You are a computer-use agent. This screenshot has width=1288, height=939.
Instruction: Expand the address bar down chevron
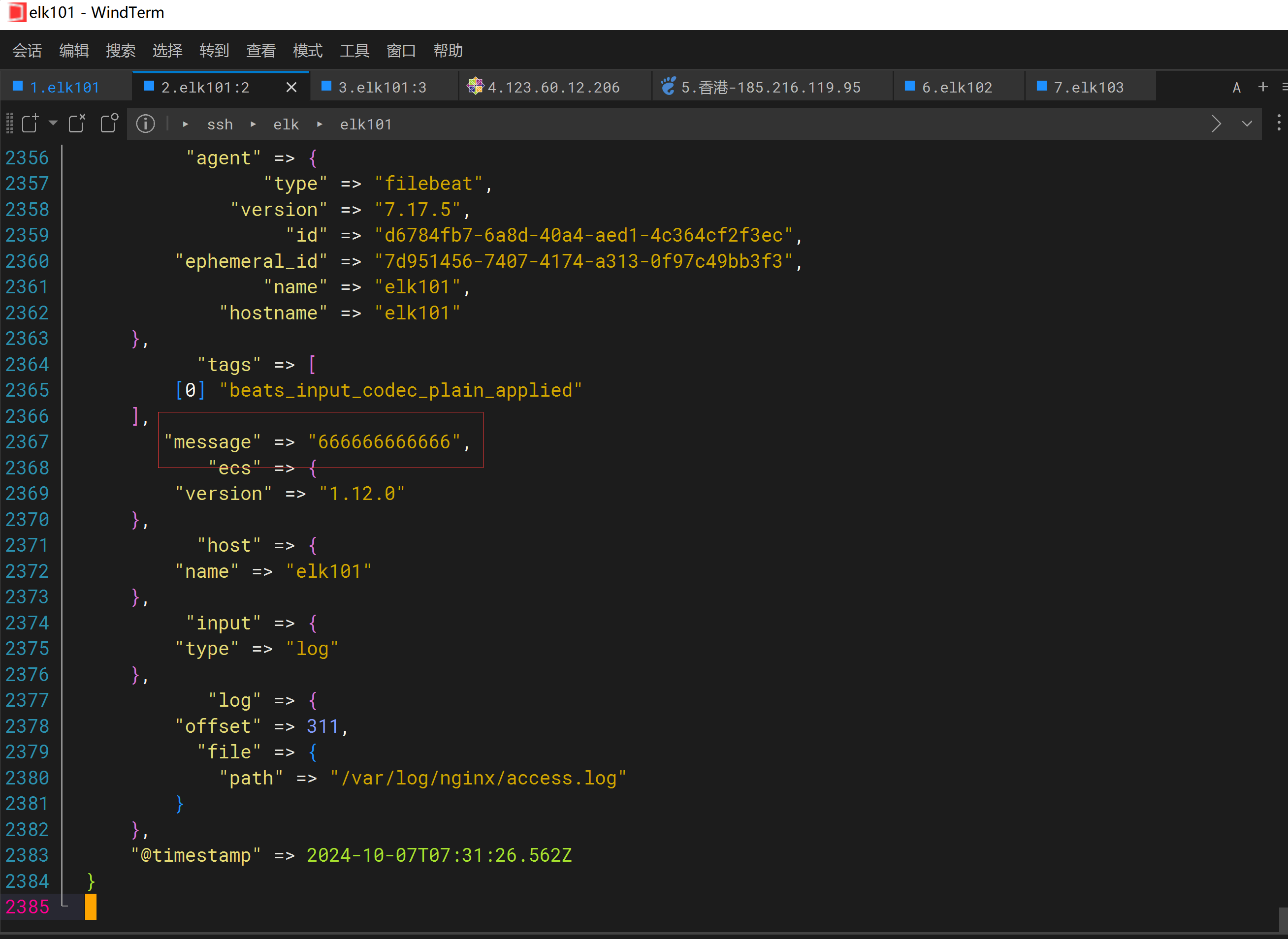click(1247, 124)
